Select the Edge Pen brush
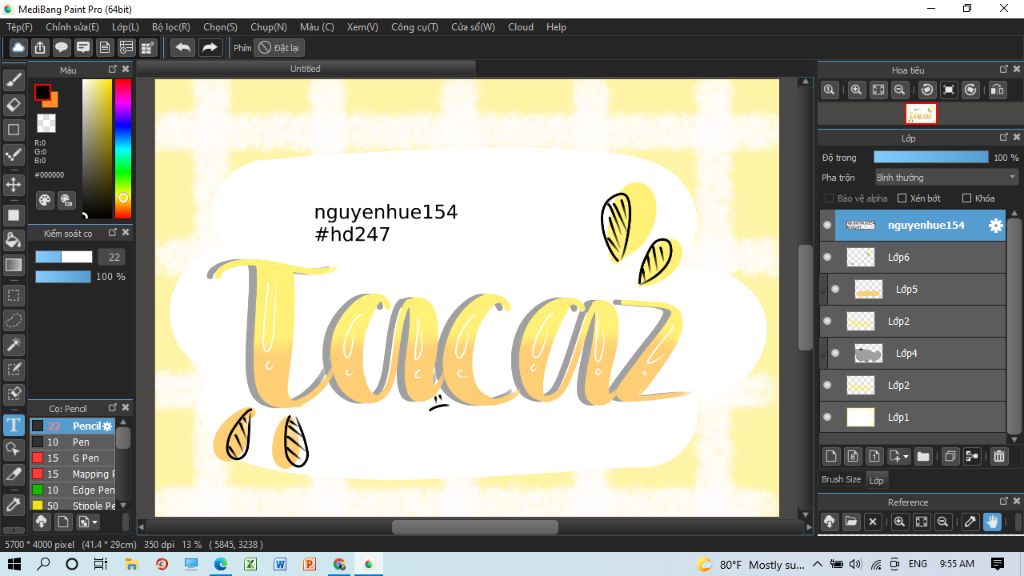The width and height of the screenshot is (1024, 576). [73, 490]
